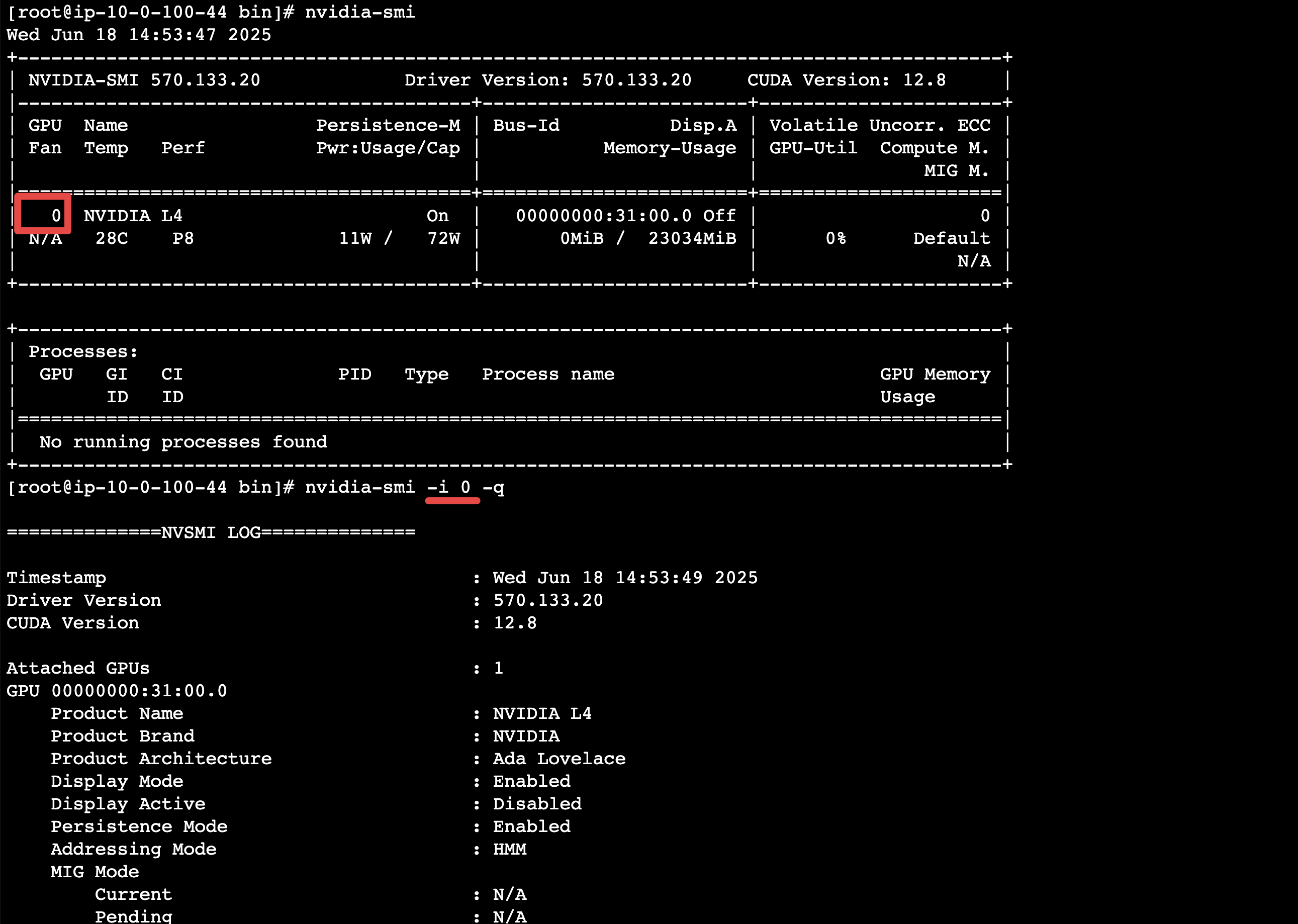This screenshot has height=924, width=1298.
Task: Click the HMM addressing mode value
Action: pos(510,849)
